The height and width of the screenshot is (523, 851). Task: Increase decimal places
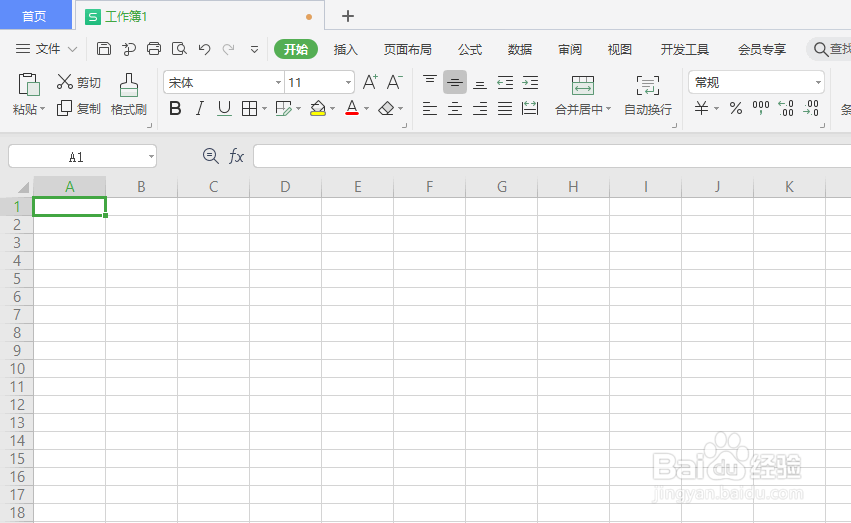[x=786, y=108]
